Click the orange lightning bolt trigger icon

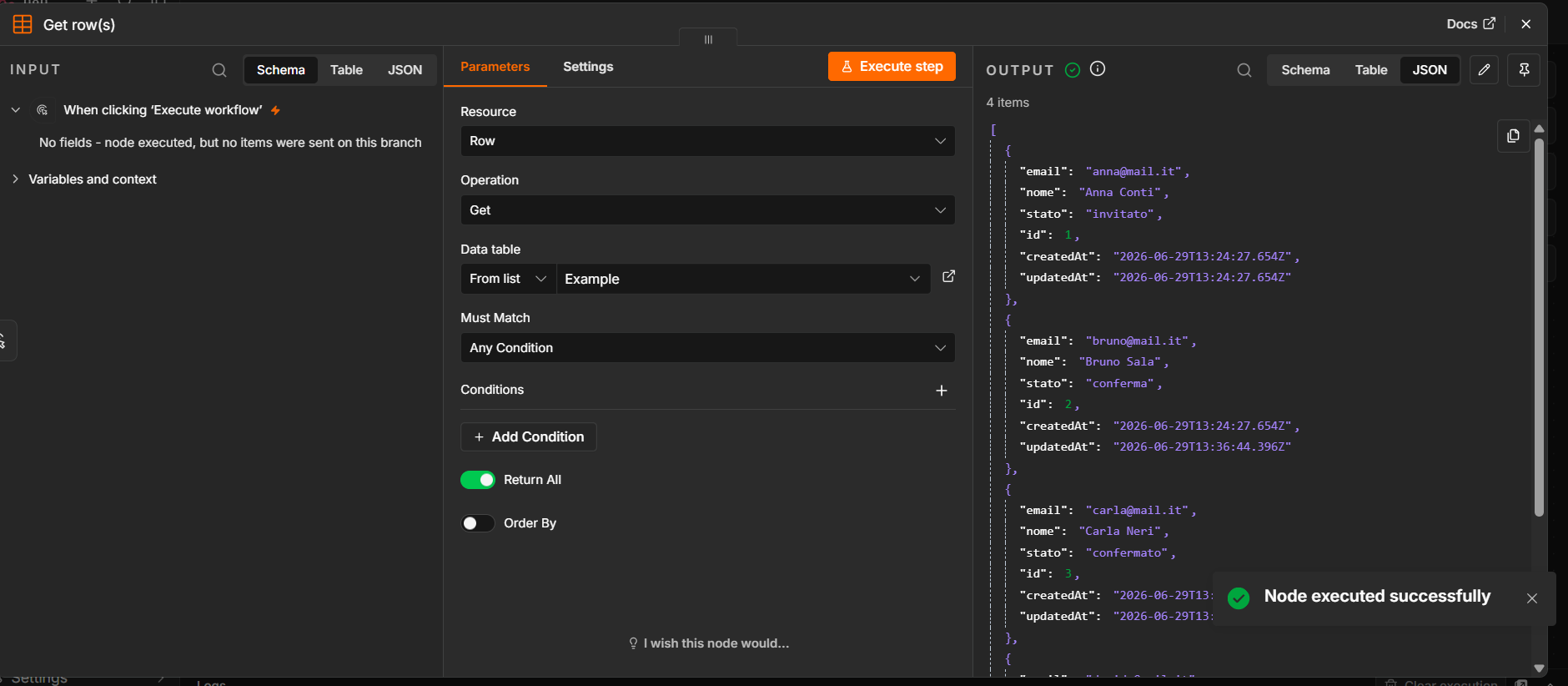pos(275,110)
